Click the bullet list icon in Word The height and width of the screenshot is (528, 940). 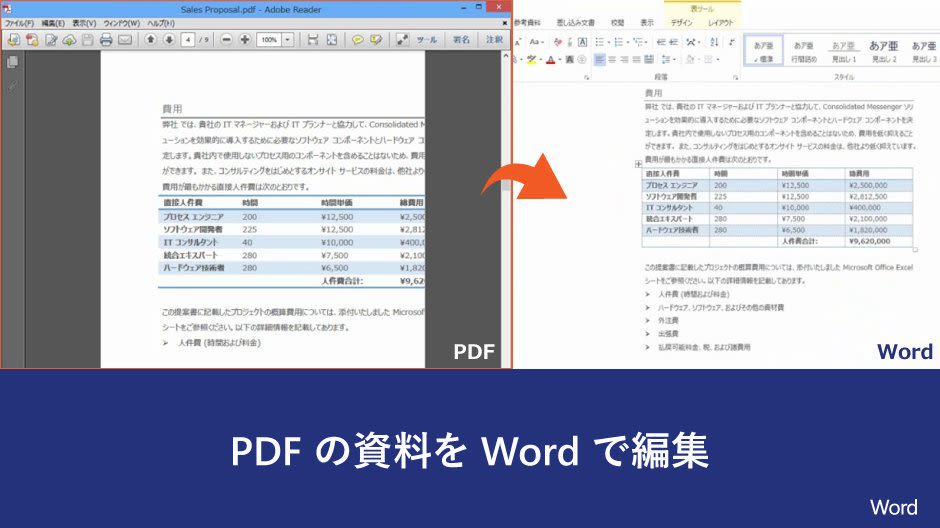pyautogui.click(x=599, y=42)
